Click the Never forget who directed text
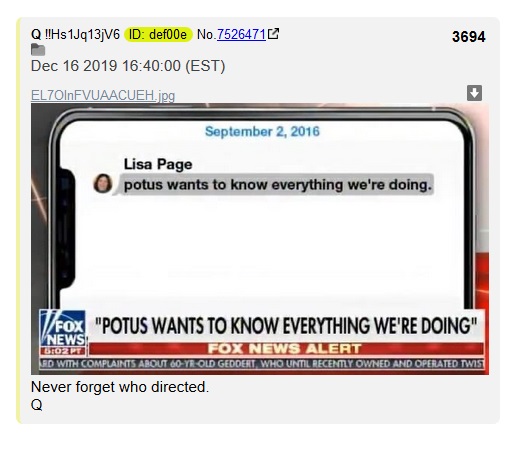Screen dimensions: 511x455 pyautogui.click(x=120, y=387)
